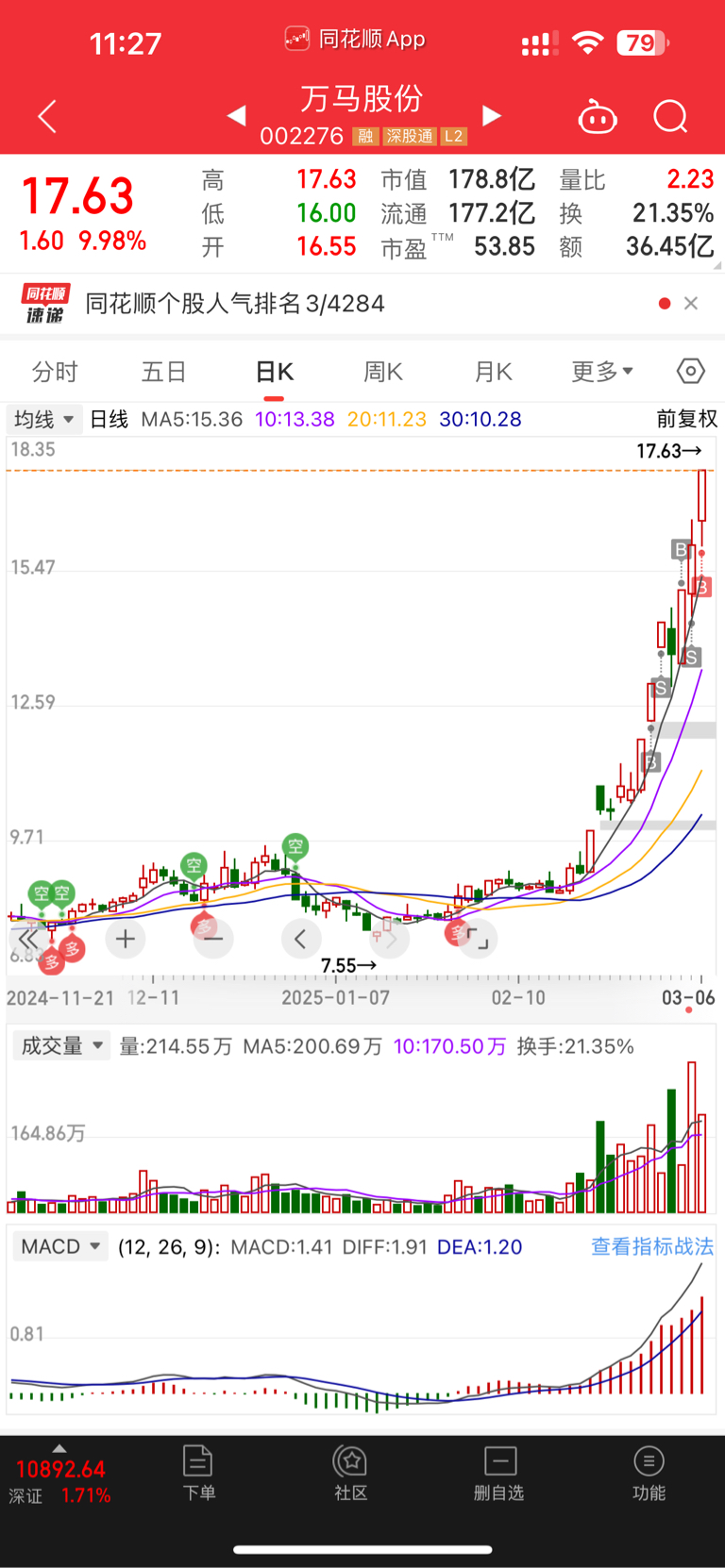Tap the 空 signal marker near 2025-01-07

coord(295,846)
